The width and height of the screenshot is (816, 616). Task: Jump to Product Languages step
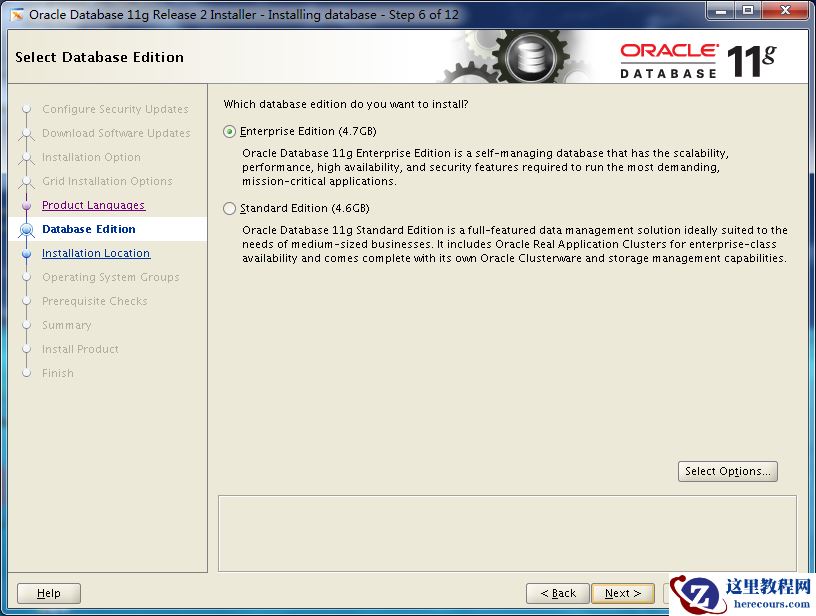pos(93,205)
